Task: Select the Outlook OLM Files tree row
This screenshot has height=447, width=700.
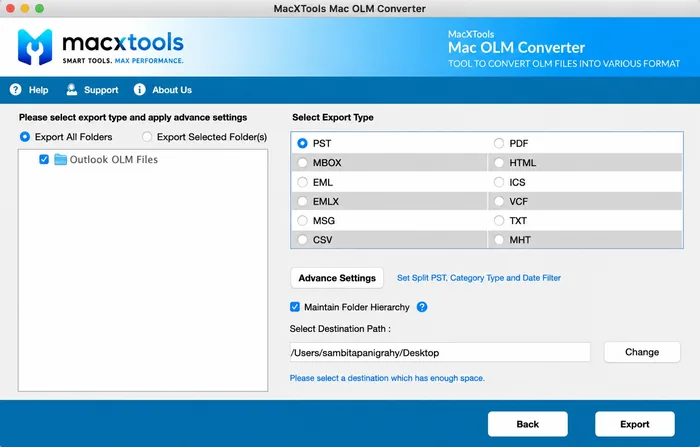Action: (143, 159)
